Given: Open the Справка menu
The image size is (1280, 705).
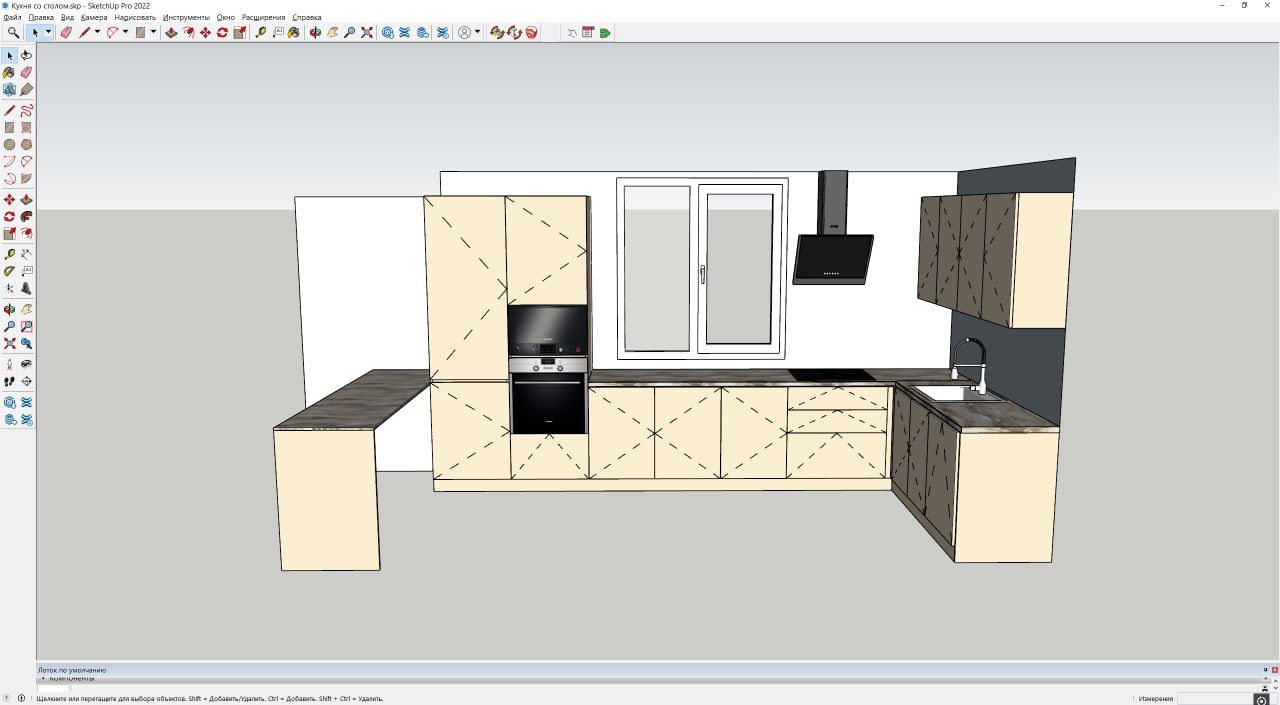Looking at the screenshot, I should [x=306, y=17].
